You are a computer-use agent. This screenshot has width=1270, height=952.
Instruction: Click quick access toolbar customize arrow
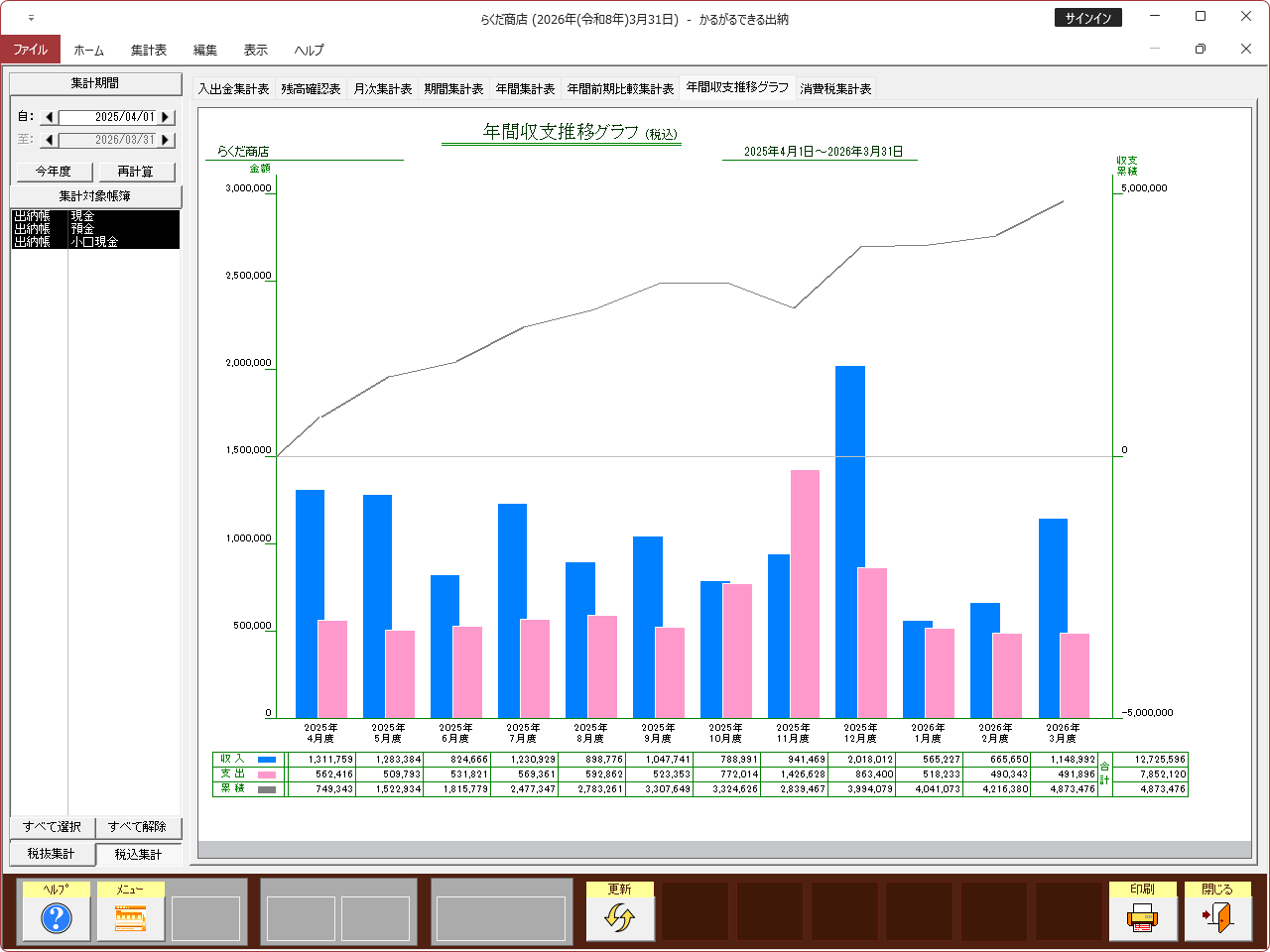click(x=31, y=18)
